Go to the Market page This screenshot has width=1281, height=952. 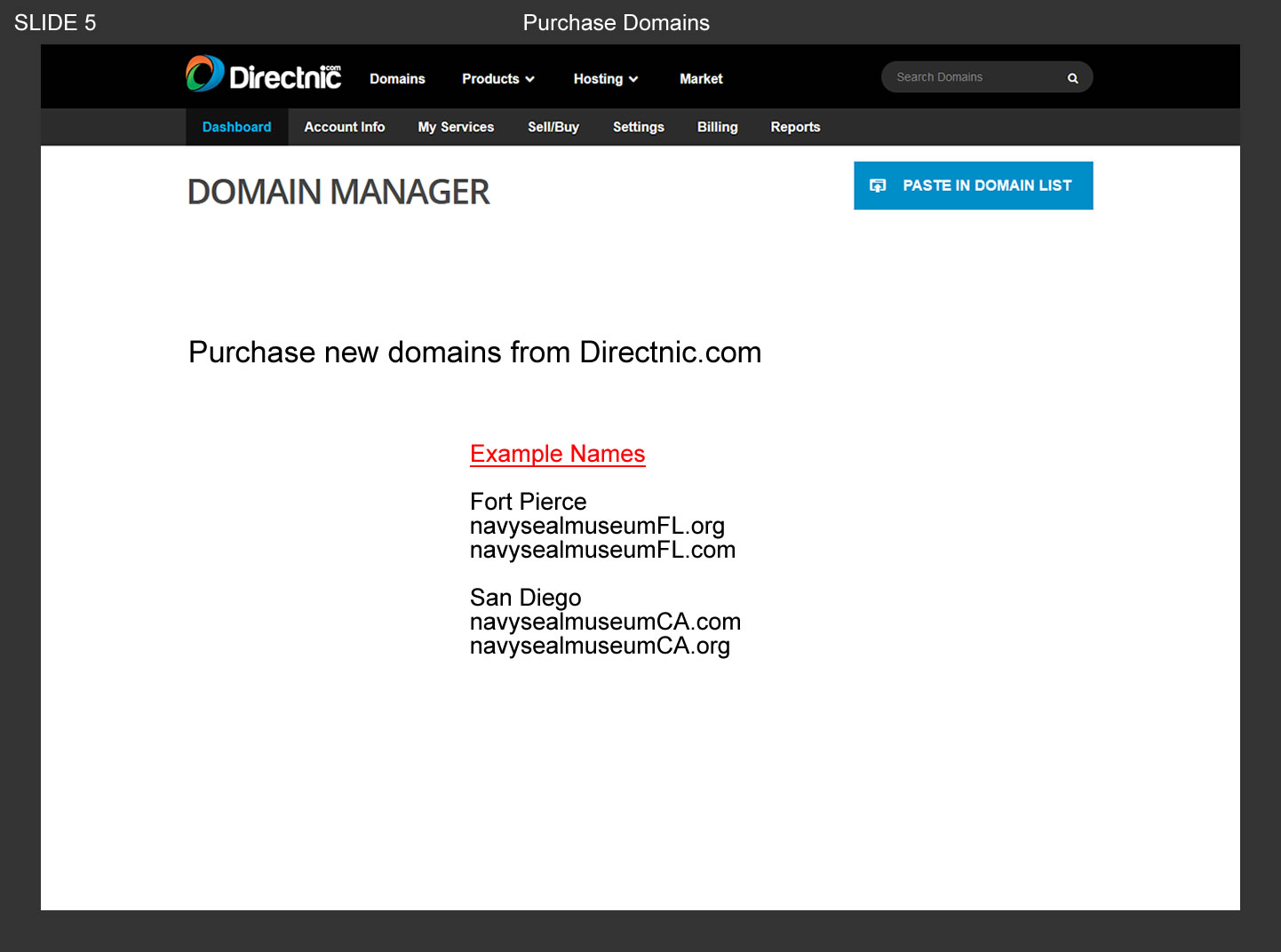tap(701, 79)
